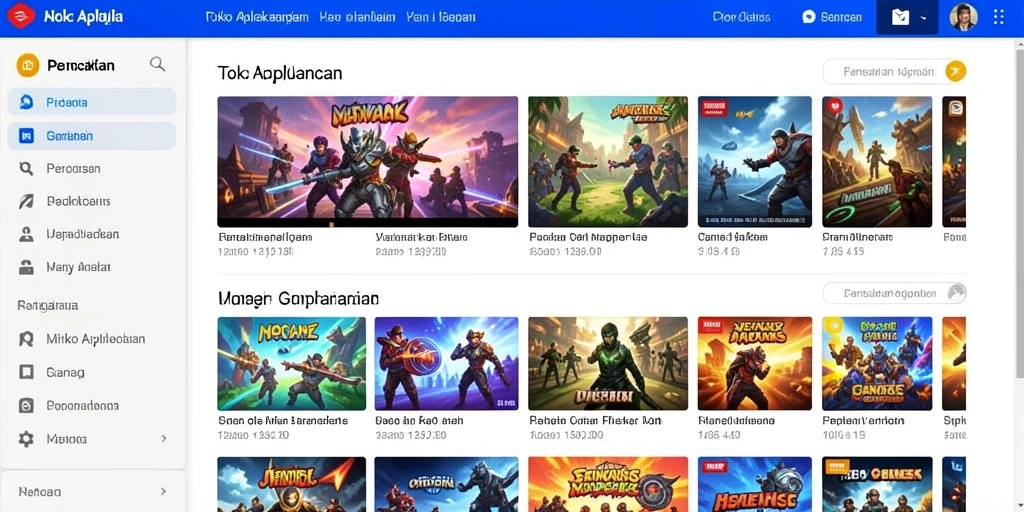
Task: Click the gray round icon in second search field
Action: pyautogui.click(x=957, y=293)
